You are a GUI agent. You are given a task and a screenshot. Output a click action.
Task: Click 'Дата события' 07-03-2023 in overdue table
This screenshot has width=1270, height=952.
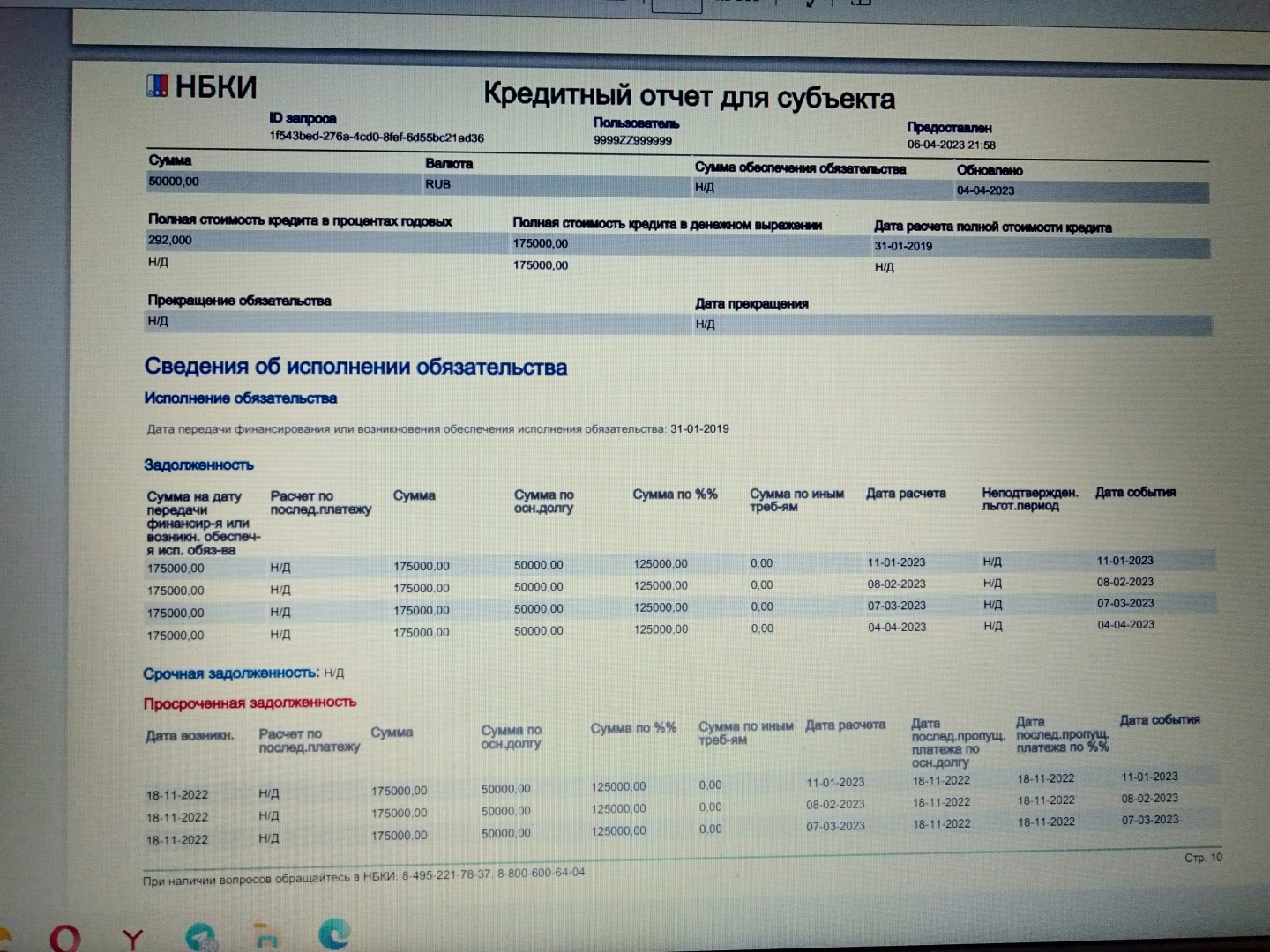pos(1149,820)
